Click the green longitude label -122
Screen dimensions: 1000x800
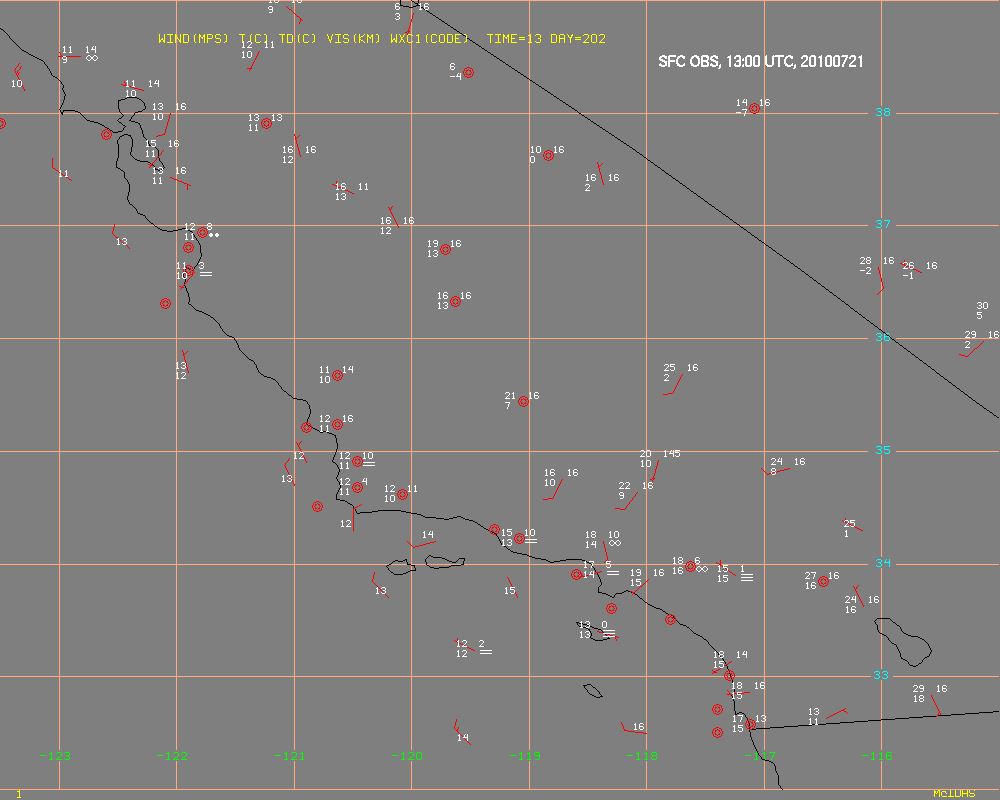click(172, 757)
